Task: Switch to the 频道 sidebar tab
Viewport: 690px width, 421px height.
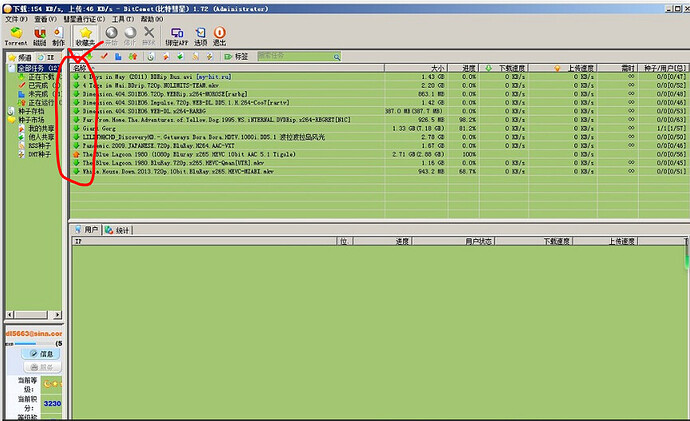Action: [x=20, y=58]
